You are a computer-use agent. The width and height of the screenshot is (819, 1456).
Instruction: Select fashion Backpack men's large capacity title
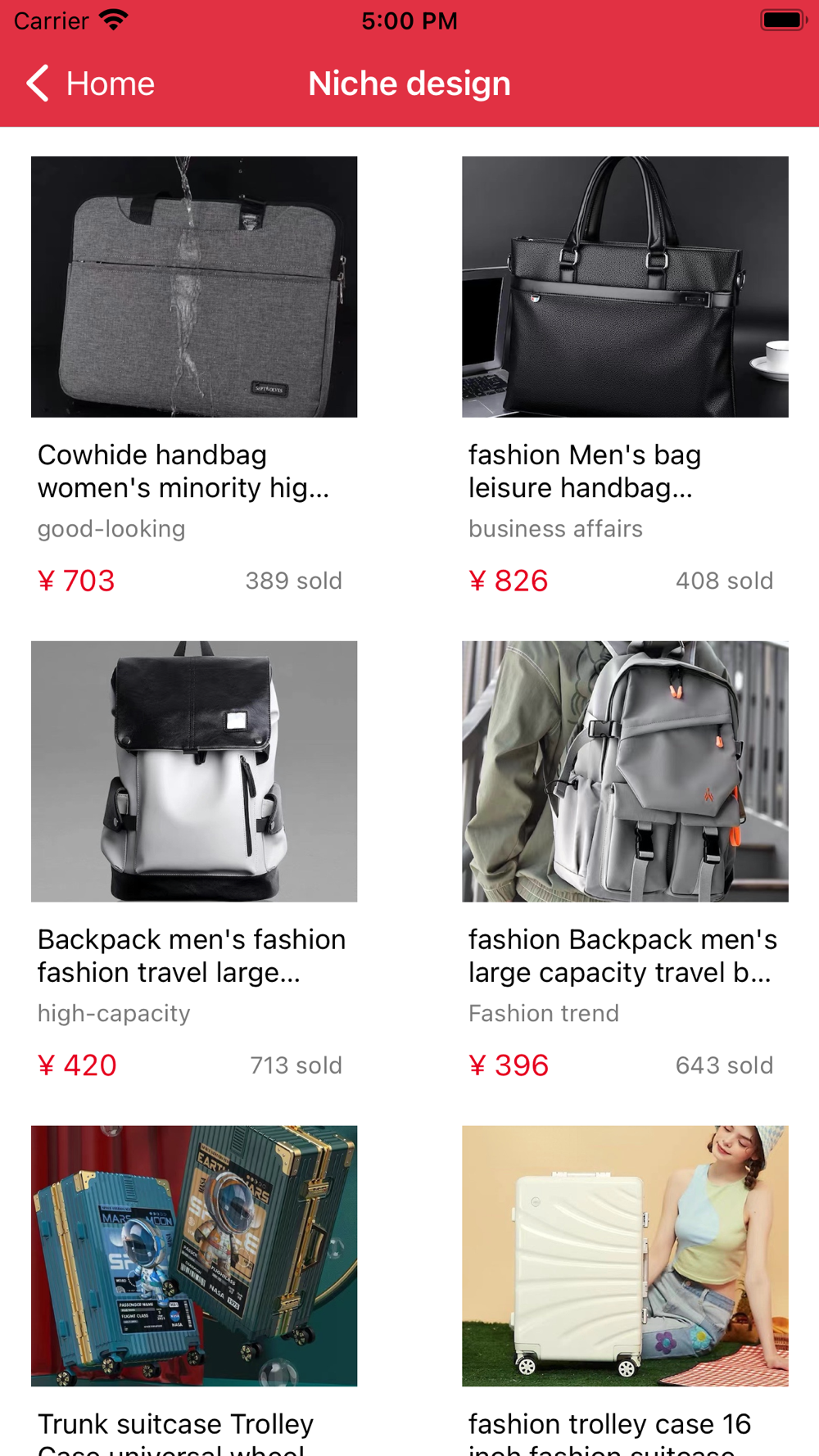coord(622,956)
